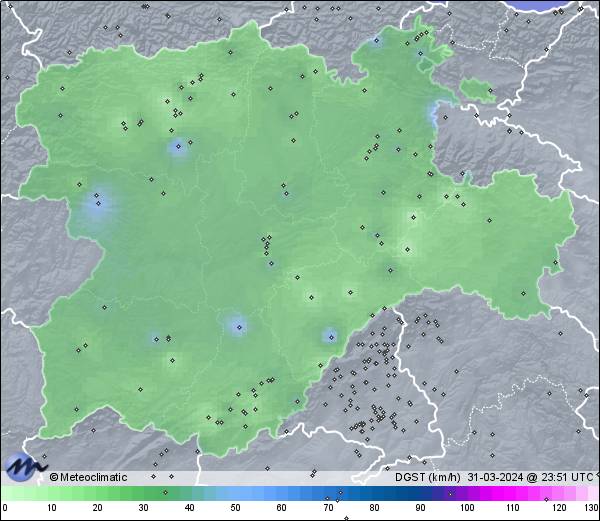600x521 pixels.
Task: Click the scale label 40
Action: 190,508
